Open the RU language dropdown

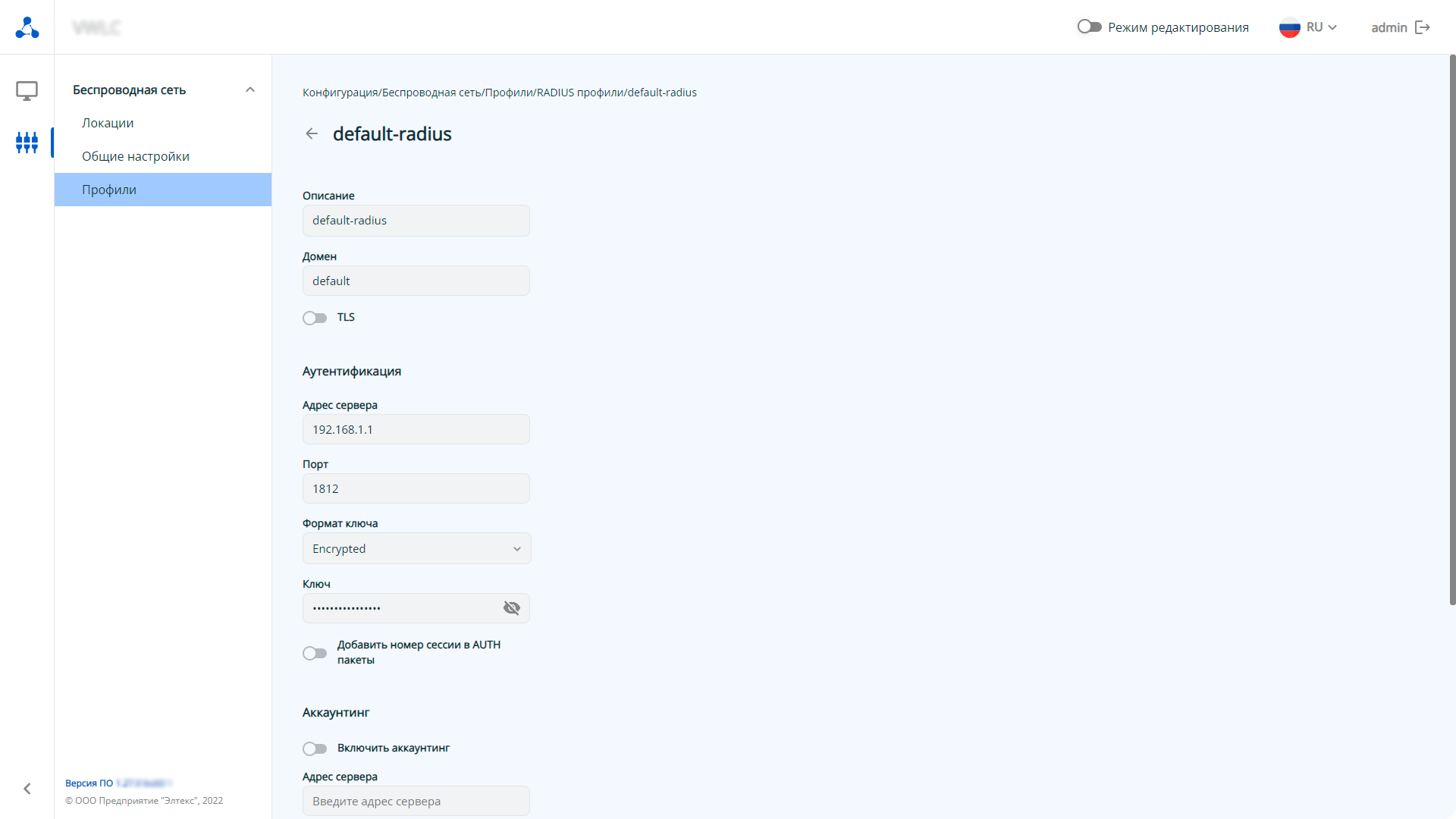tap(1322, 27)
